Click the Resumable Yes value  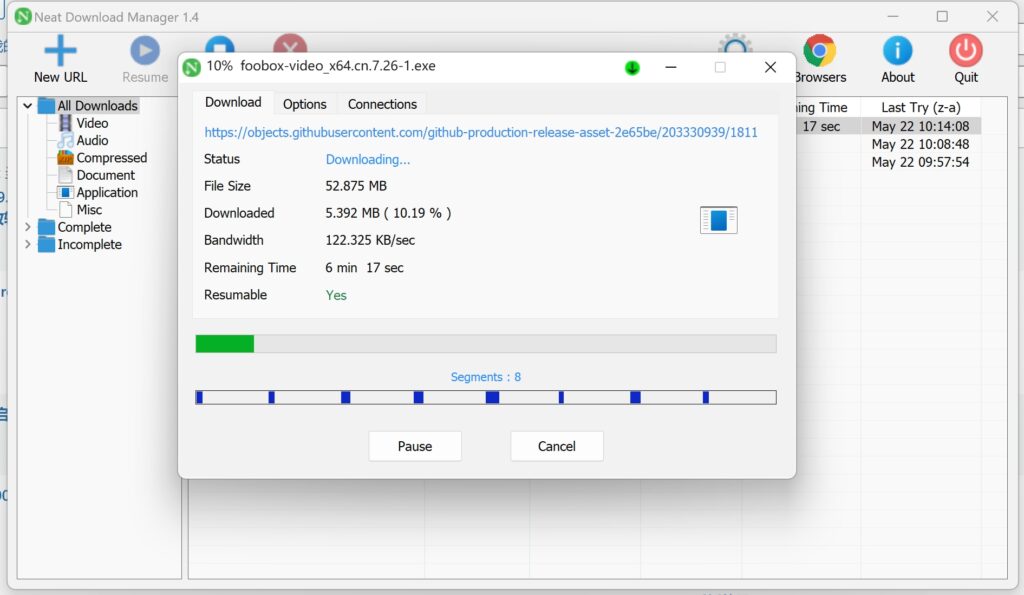tap(336, 295)
